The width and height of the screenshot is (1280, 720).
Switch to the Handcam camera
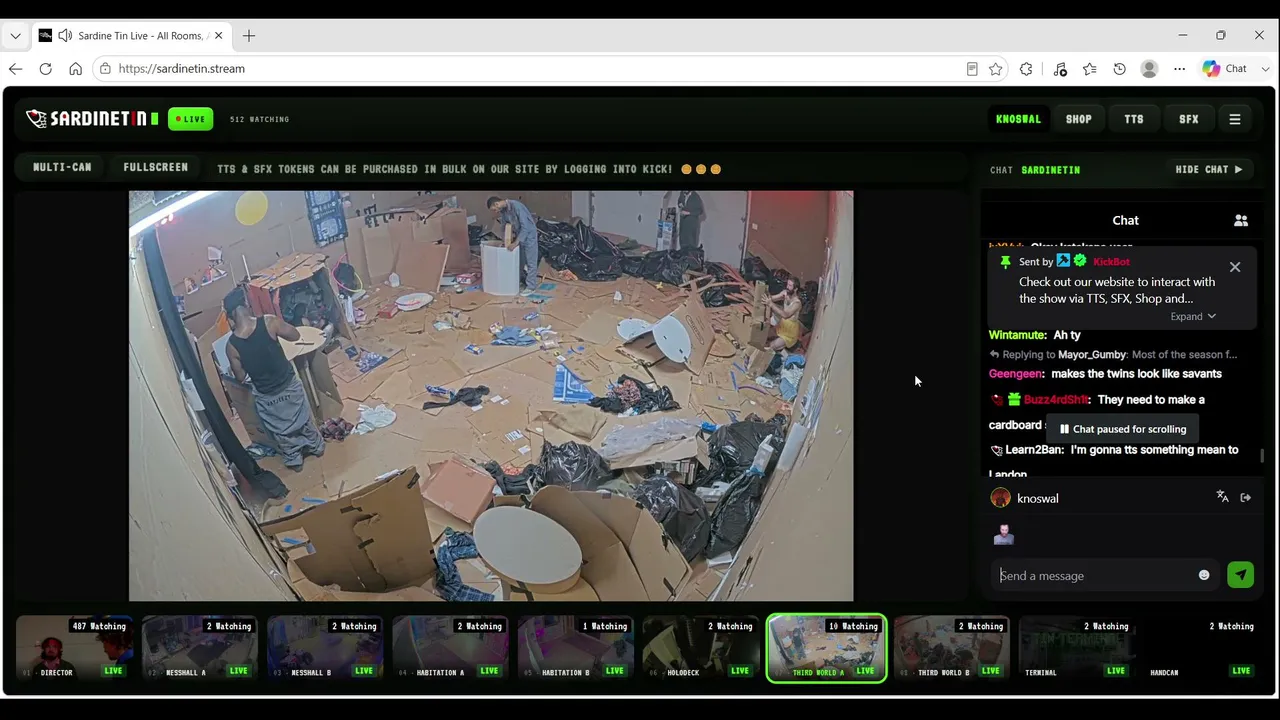[x=1202, y=649]
